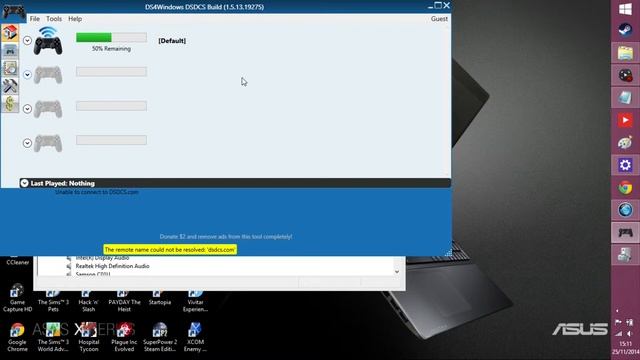Switch to the DS4Windows controller taskbar icon
The width and height of the screenshot is (640, 360).
pos(625,233)
